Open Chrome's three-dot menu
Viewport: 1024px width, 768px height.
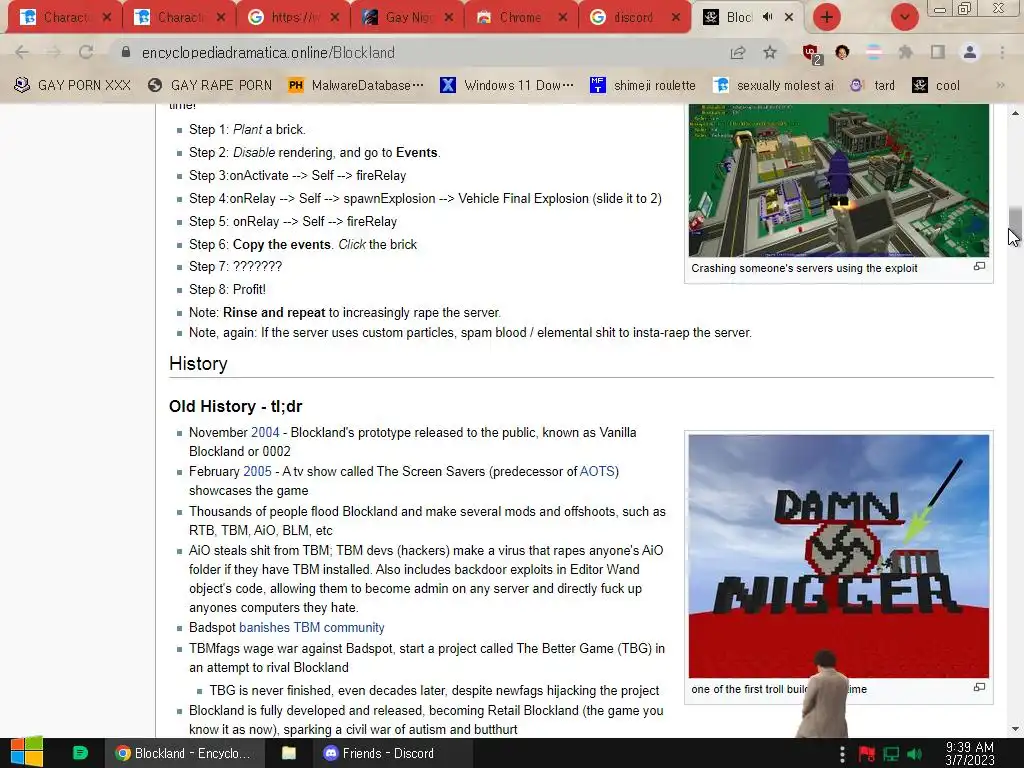(x=1002, y=52)
